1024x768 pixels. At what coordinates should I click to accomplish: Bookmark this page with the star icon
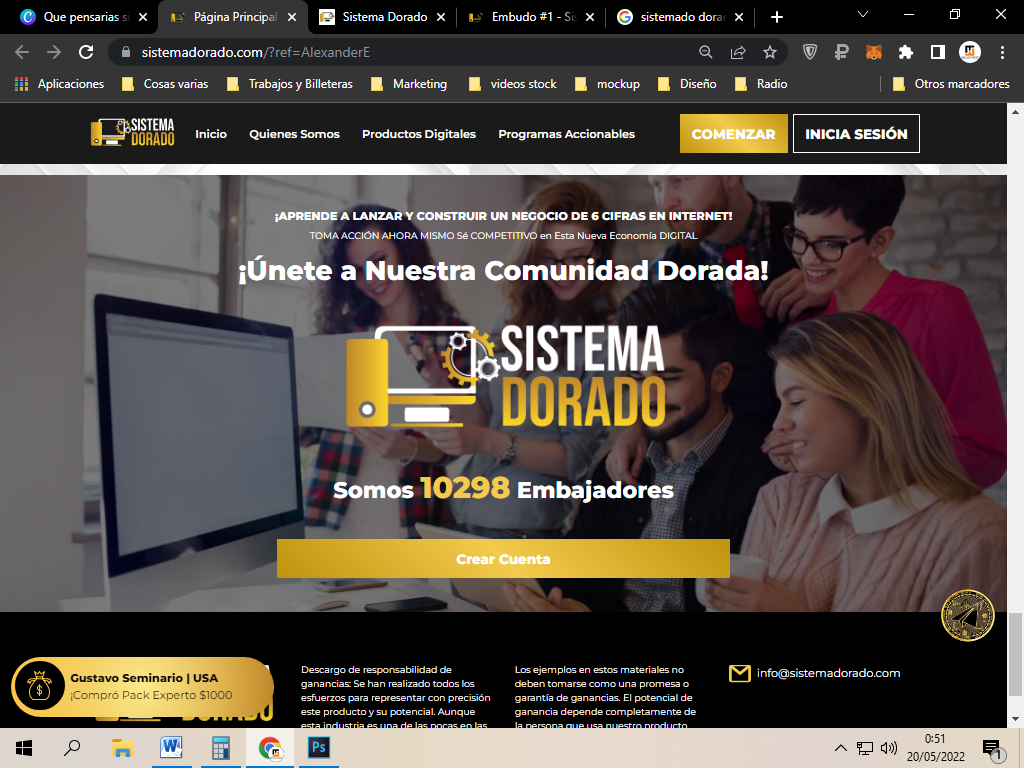click(769, 52)
